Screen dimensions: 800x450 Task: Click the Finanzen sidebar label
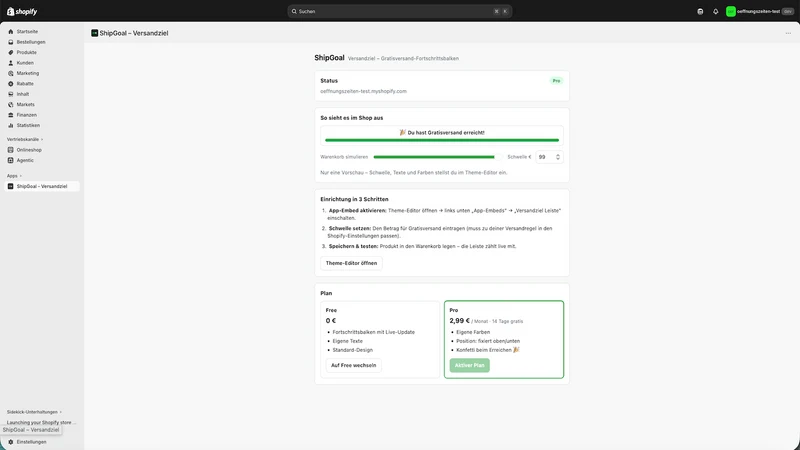pyautogui.click(x=27, y=115)
